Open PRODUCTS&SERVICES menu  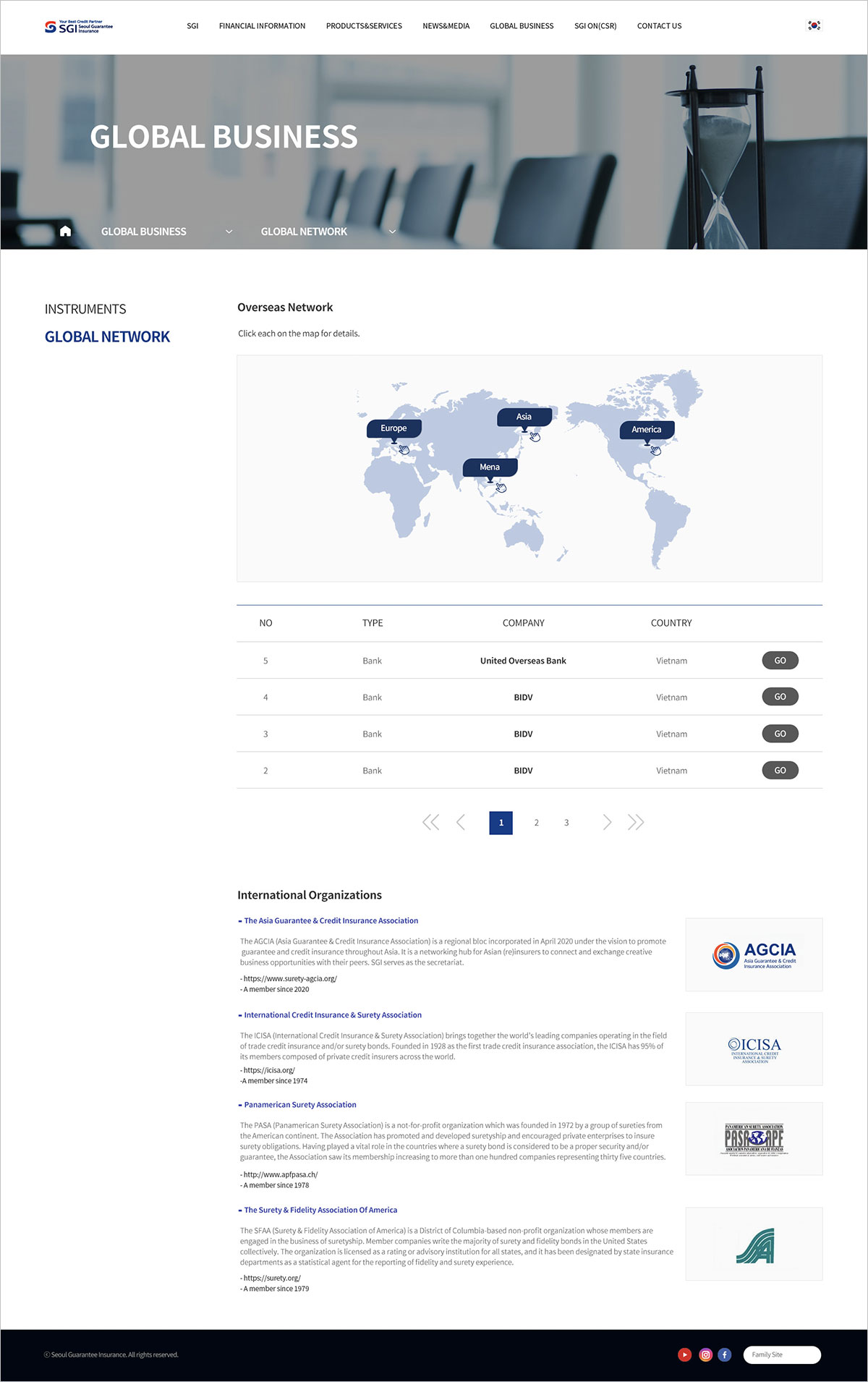point(364,26)
